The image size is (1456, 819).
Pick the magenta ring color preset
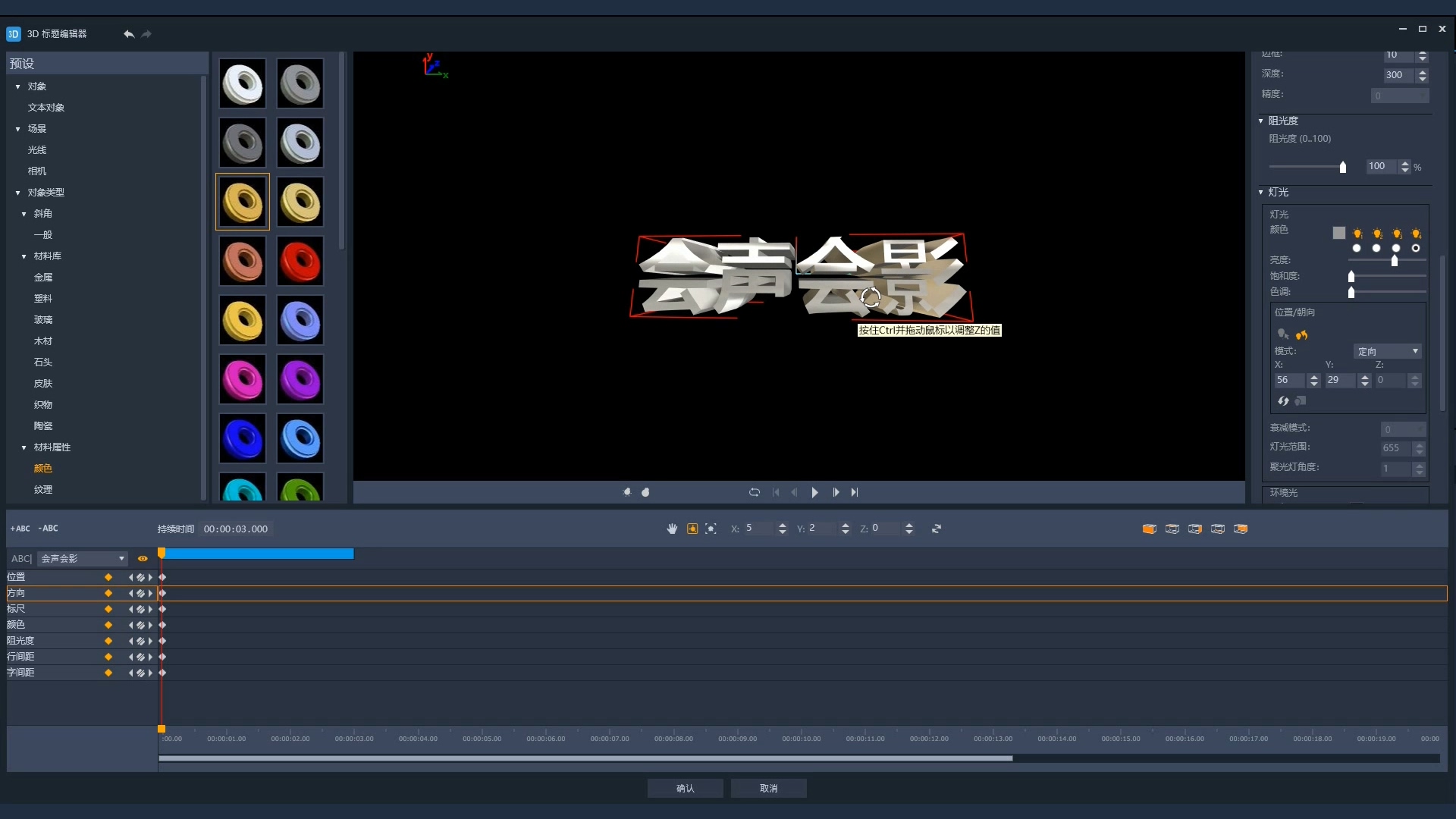pyautogui.click(x=243, y=379)
